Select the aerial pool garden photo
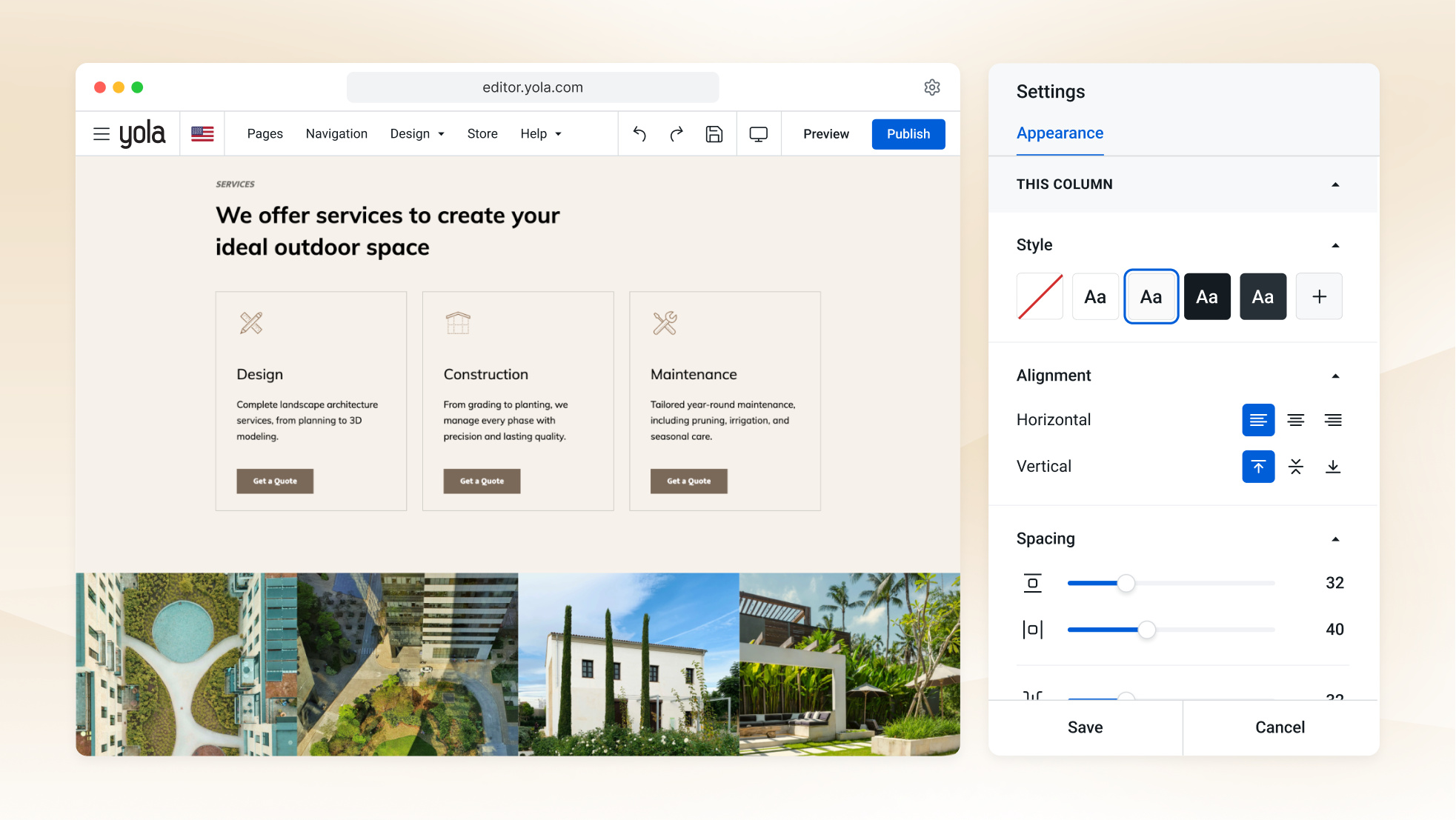 (186, 664)
